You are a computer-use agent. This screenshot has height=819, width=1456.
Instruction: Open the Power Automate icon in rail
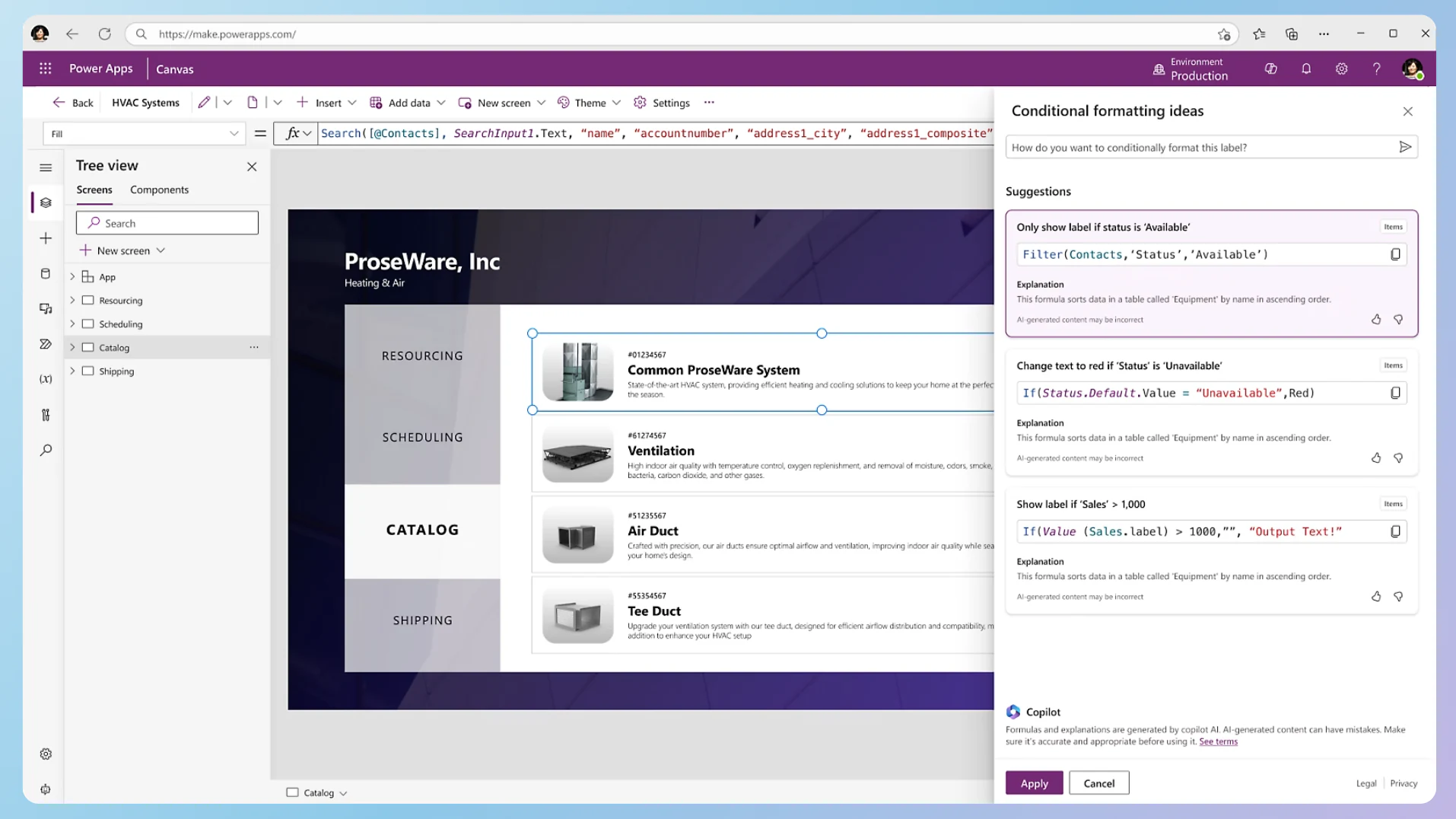tap(46, 344)
